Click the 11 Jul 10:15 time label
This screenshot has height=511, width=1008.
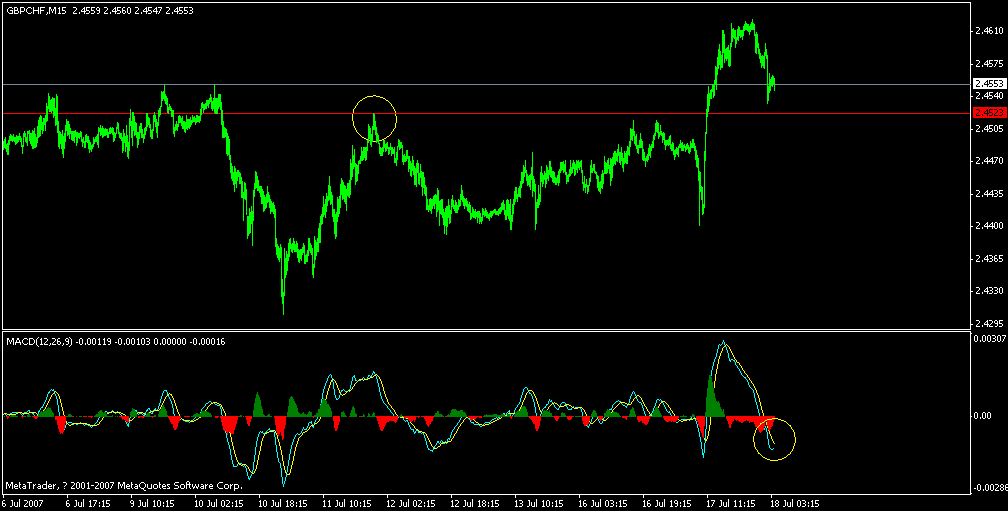click(x=345, y=504)
